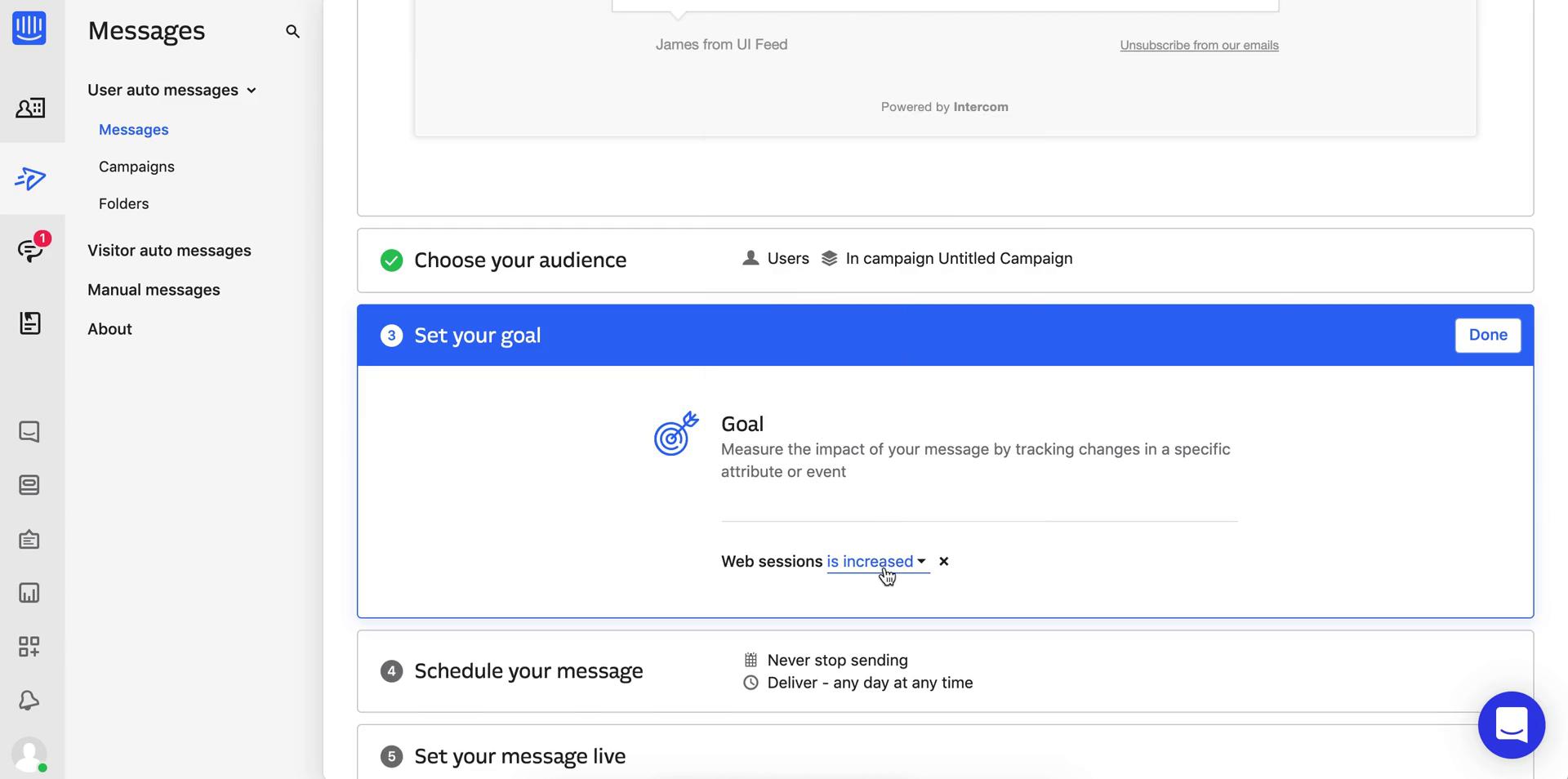The height and width of the screenshot is (779, 1568).
Task: Click 'In campaign Untitled Campaign' text
Action: pos(959,259)
